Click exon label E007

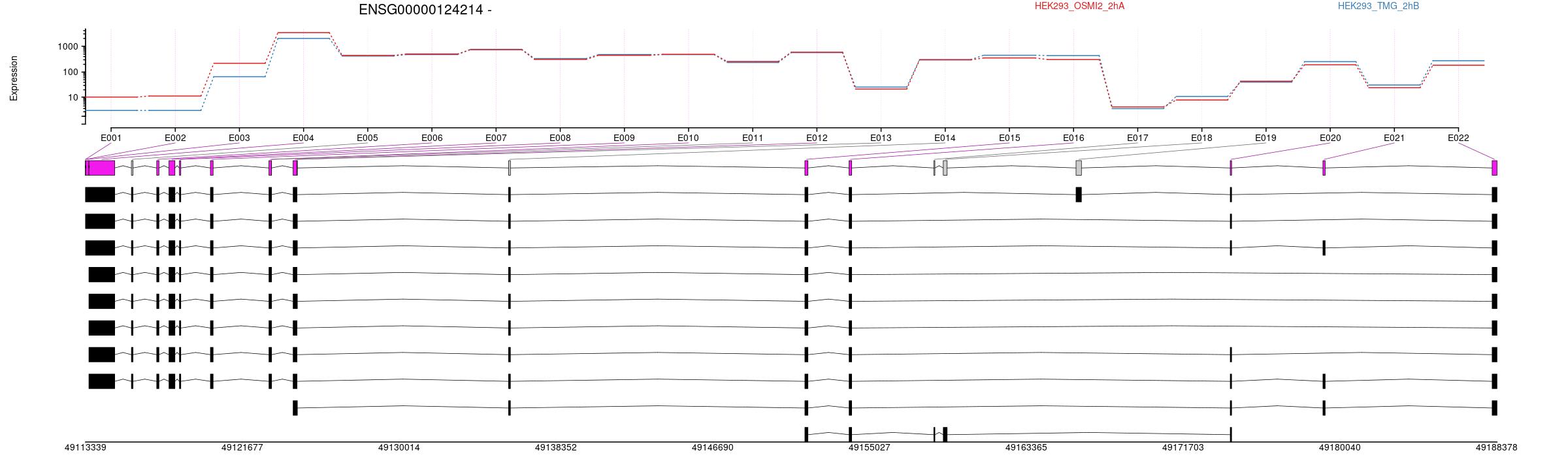point(496,138)
